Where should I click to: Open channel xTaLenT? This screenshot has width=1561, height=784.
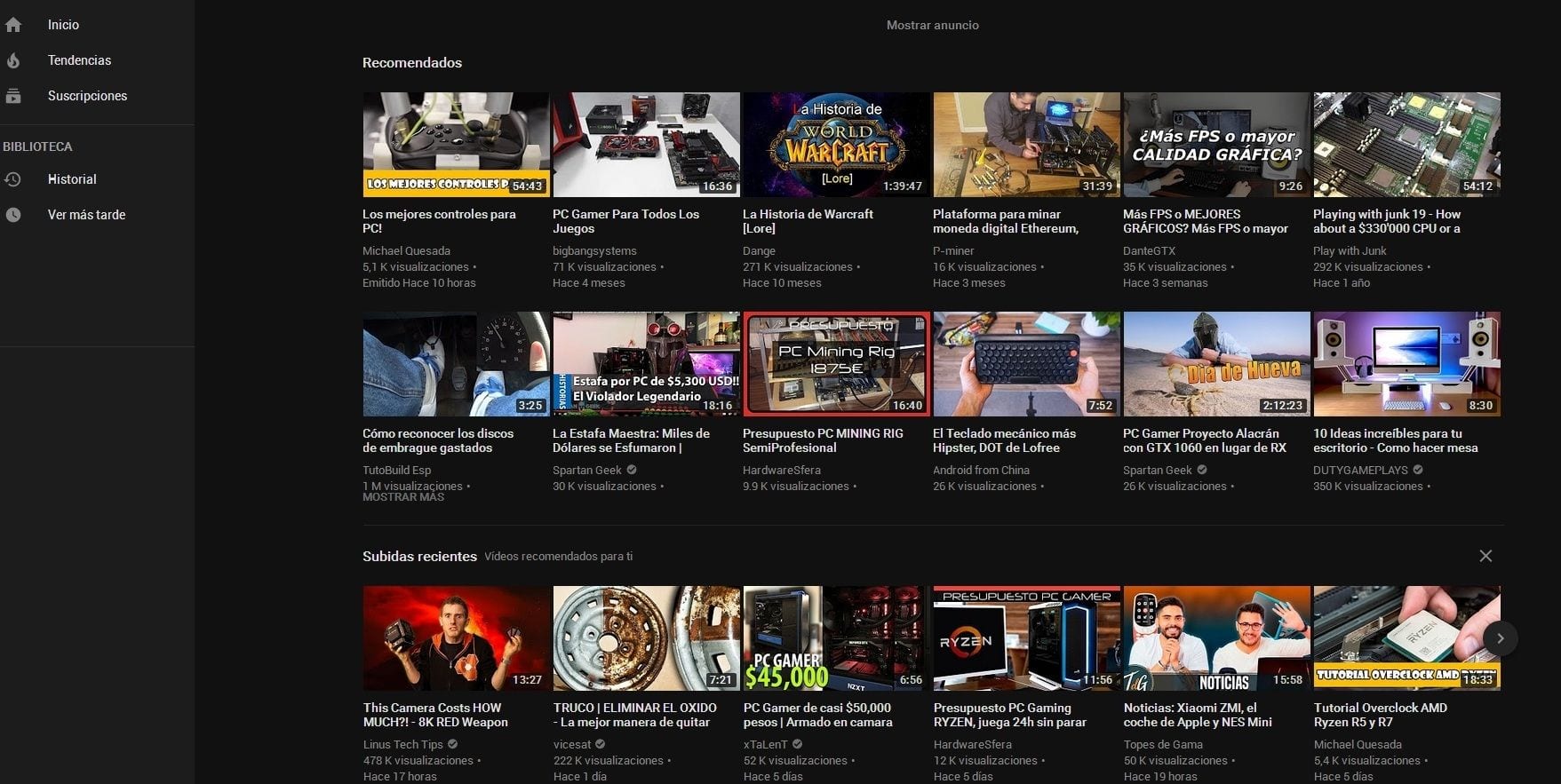pyautogui.click(x=766, y=745)
